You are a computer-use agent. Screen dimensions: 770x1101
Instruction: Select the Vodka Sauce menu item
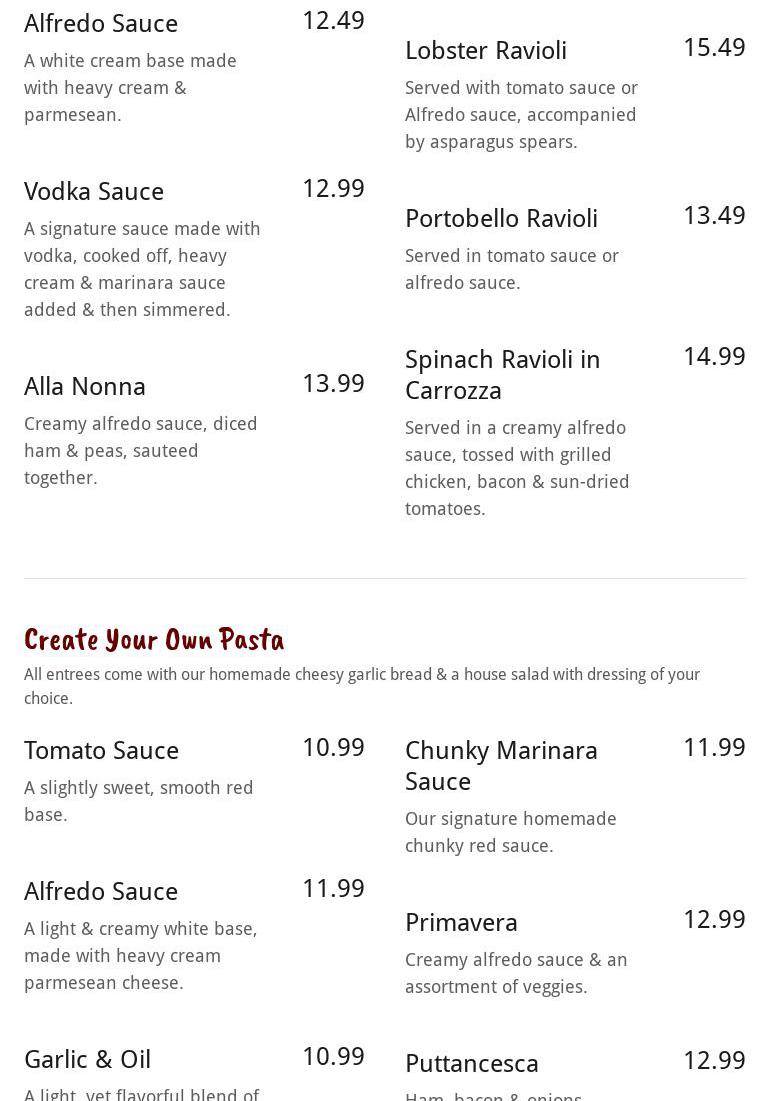click(x=94, y=191)
